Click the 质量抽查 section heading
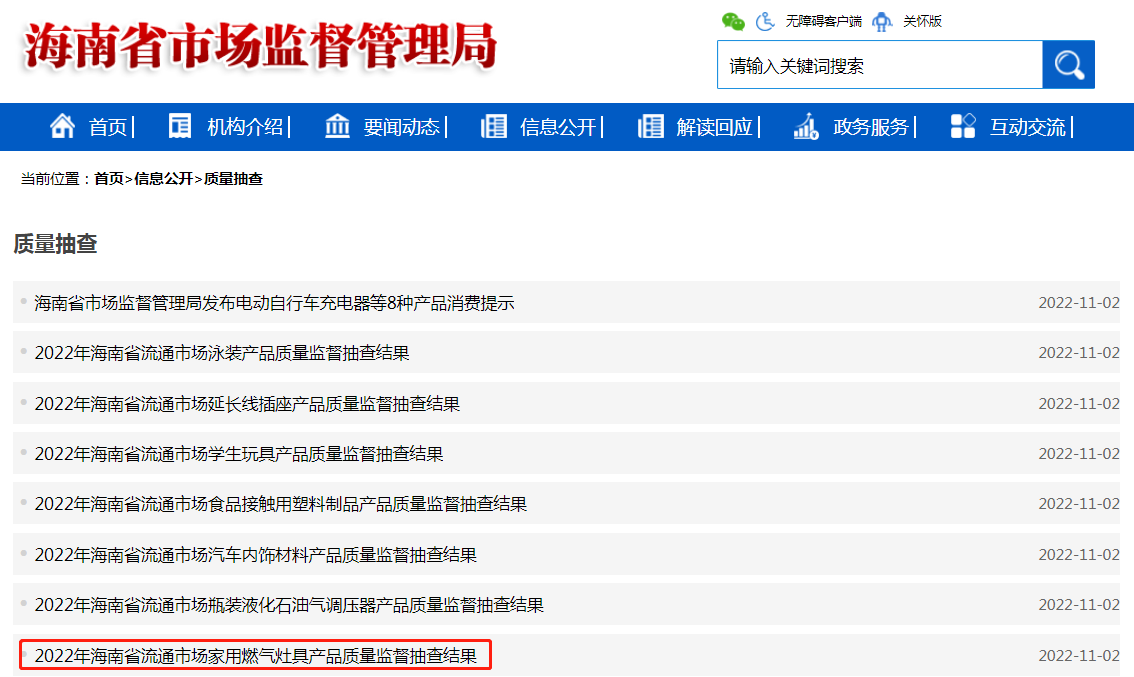The width and height of the screenshot is (1134, 677). [55, 244]
